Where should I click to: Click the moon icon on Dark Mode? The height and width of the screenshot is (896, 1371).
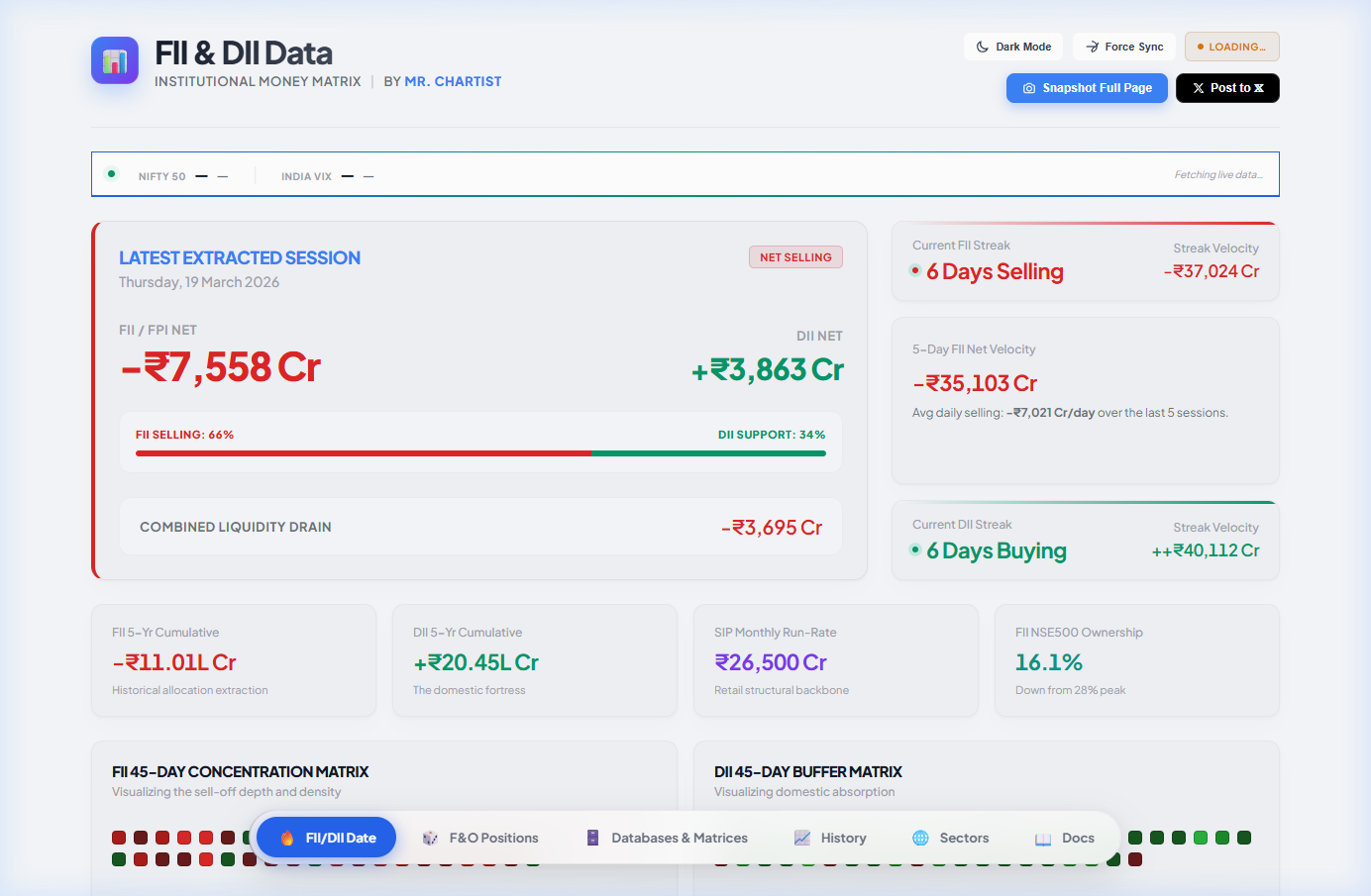click(x=981, y=46)
